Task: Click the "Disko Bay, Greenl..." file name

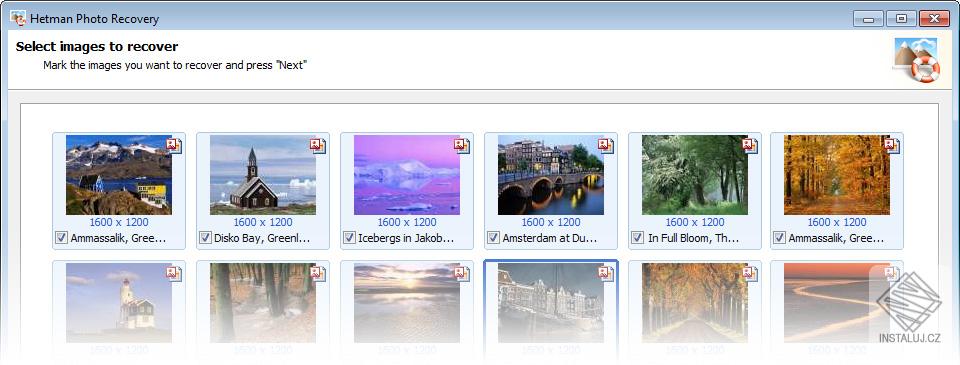Action: tap(262, 238)
